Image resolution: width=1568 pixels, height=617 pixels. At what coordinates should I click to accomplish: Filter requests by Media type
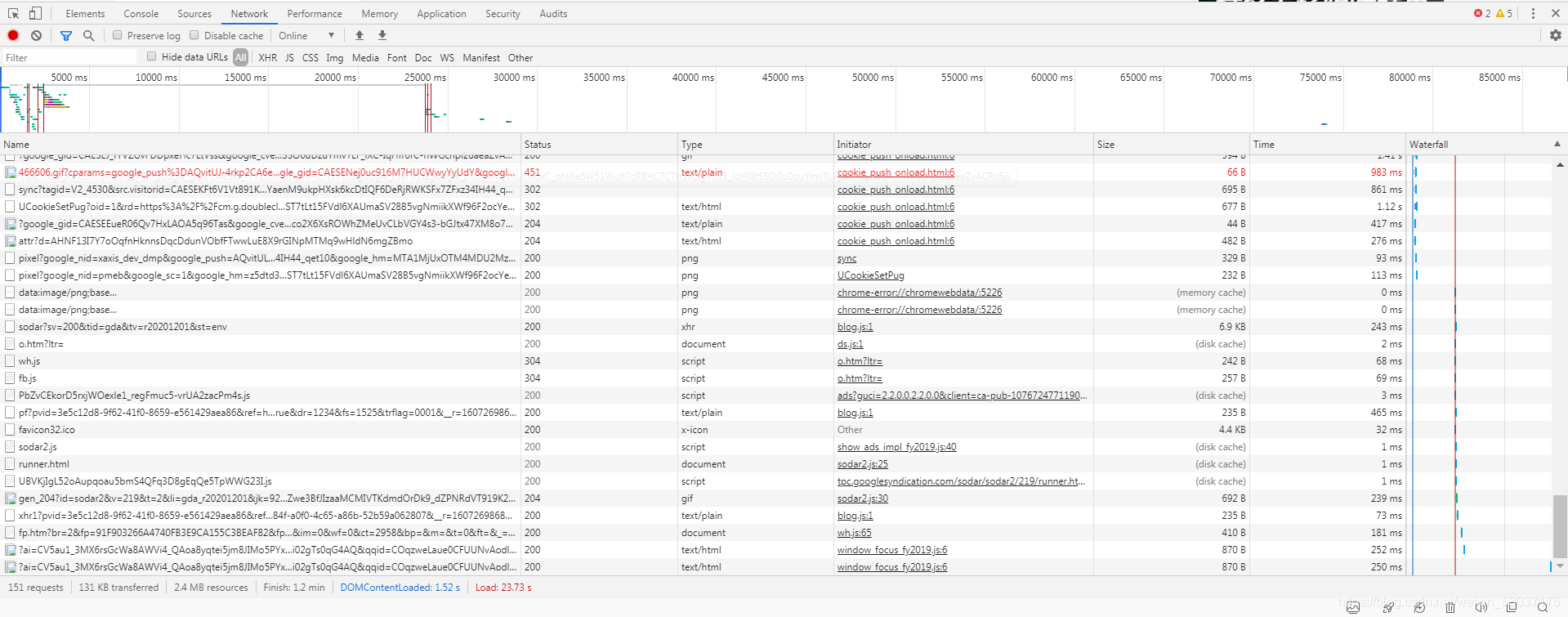(365, 58)
